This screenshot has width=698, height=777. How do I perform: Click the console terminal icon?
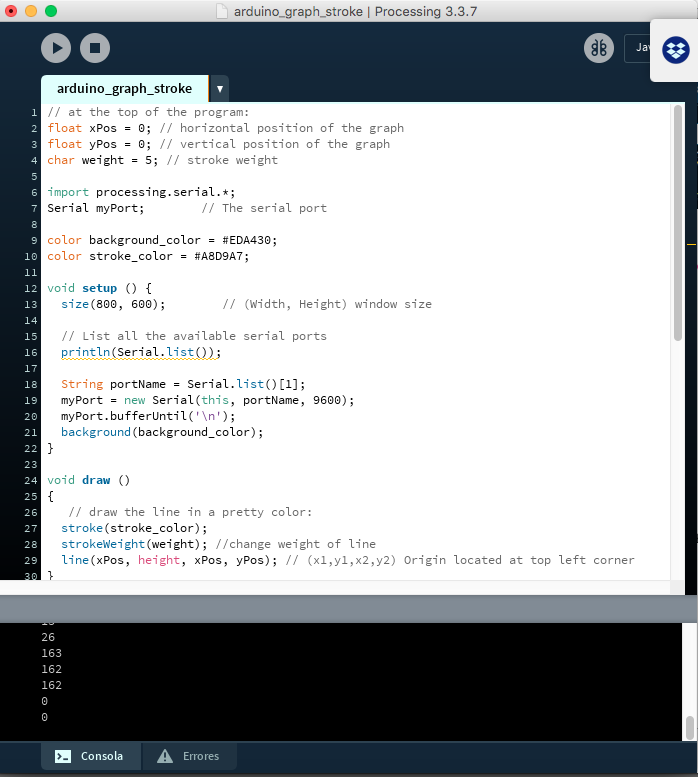point(63,756)
